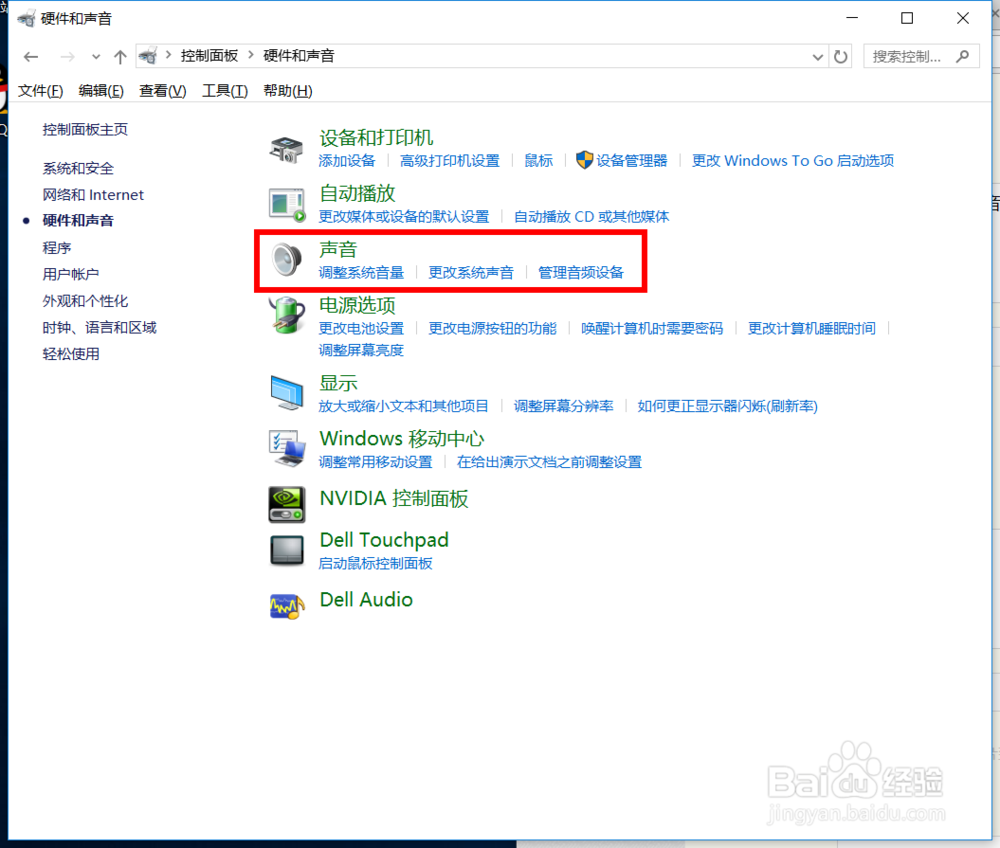This screenshot has width=1000, height=848.
Task: Click the Sound speaker icon
Action: pyautogui.click(x=286, y=260)
